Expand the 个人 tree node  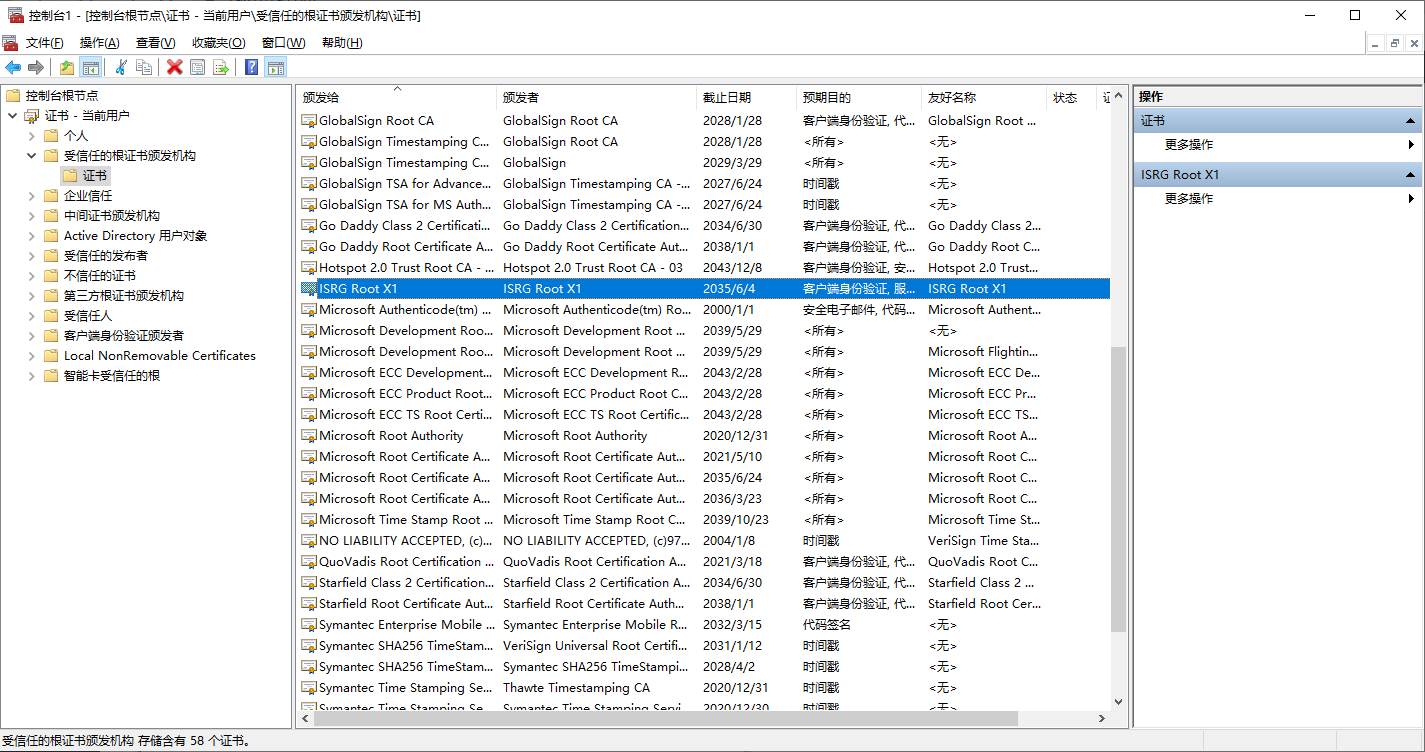coord(31,135)
